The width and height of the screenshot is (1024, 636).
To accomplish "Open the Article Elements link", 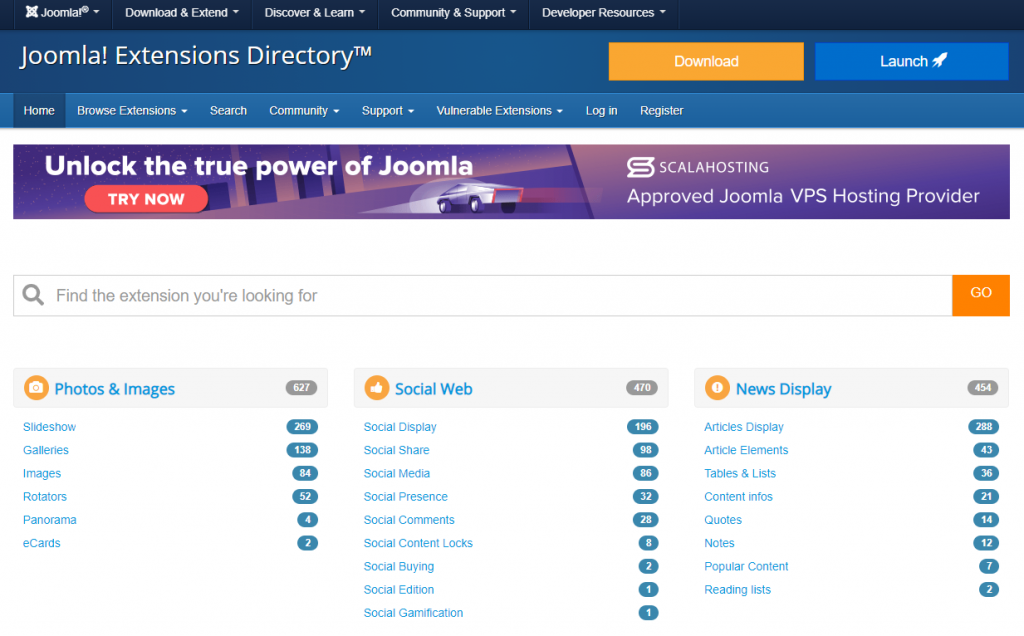I will tap(746, 450).
